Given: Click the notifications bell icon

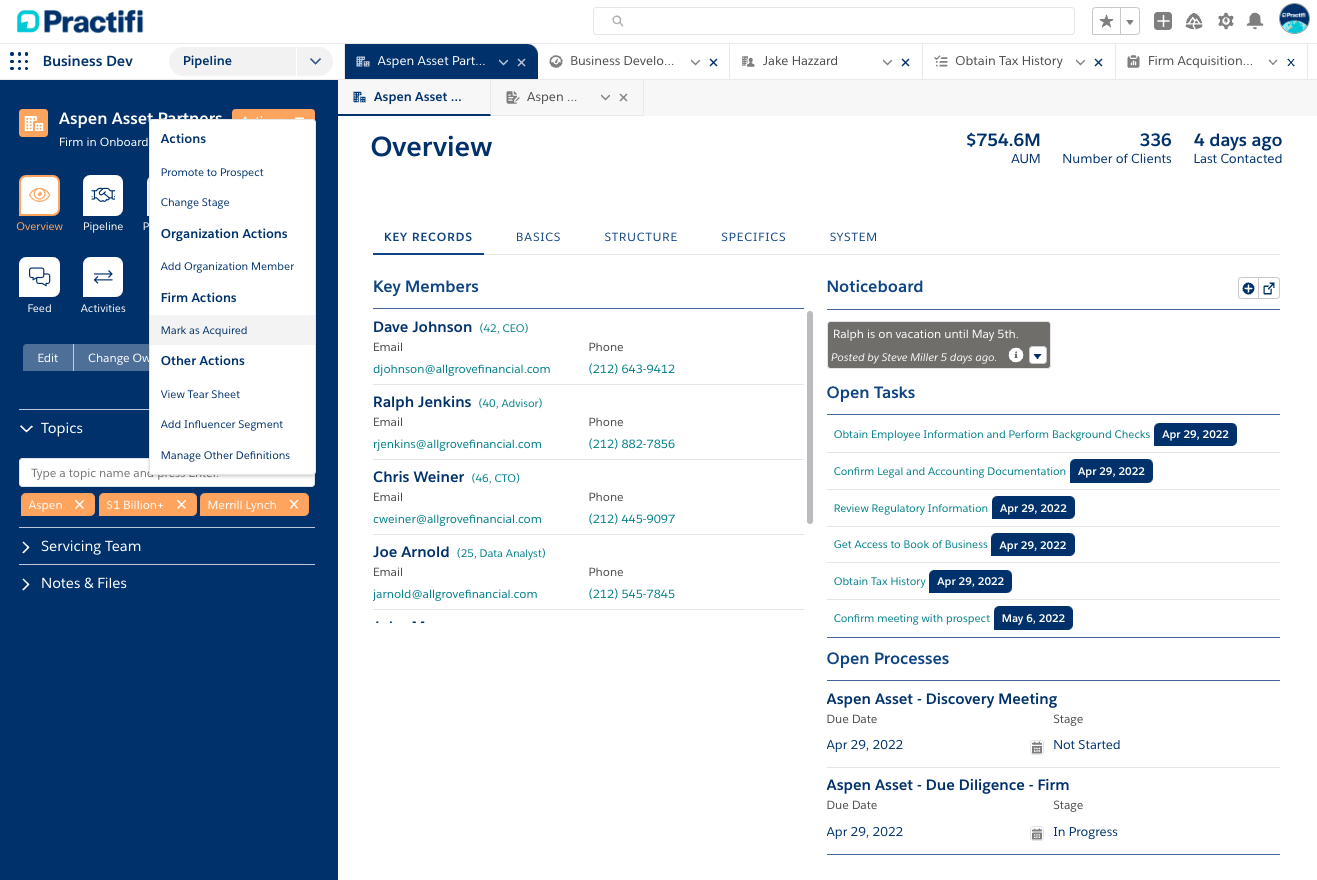Looking at the screenshot, I should click(x=1255, y=21).
